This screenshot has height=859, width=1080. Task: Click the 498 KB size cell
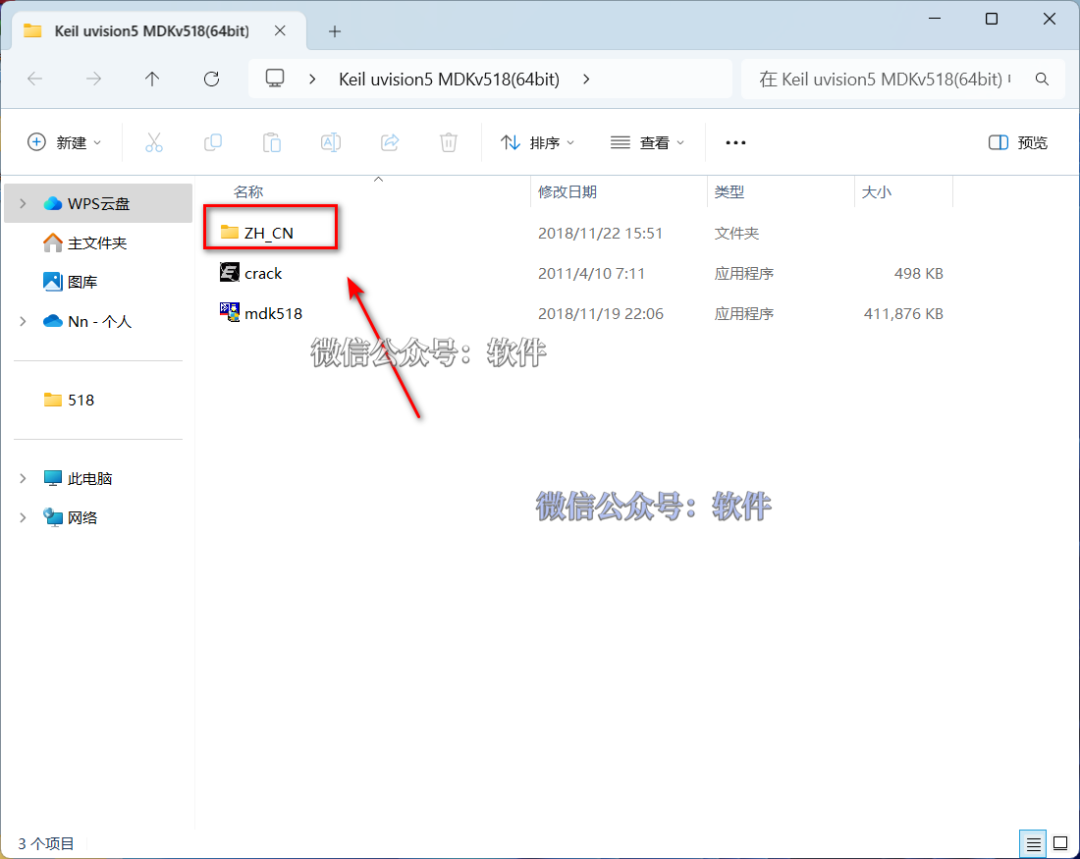(918, 273)
